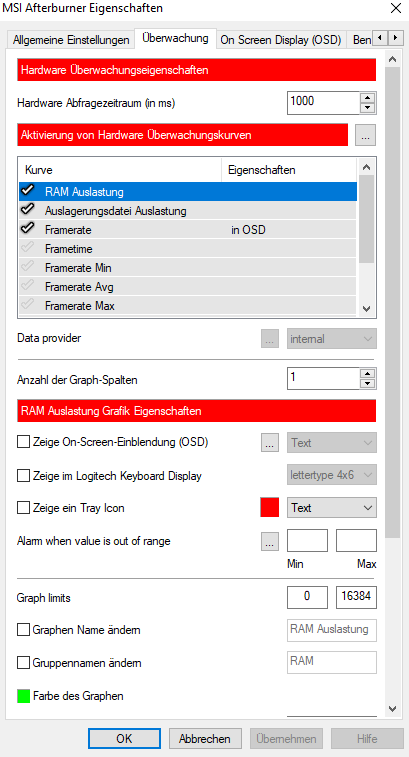Pick green Farbe des Graphen swatch
The image size is (409, 757).
point(24,696)
